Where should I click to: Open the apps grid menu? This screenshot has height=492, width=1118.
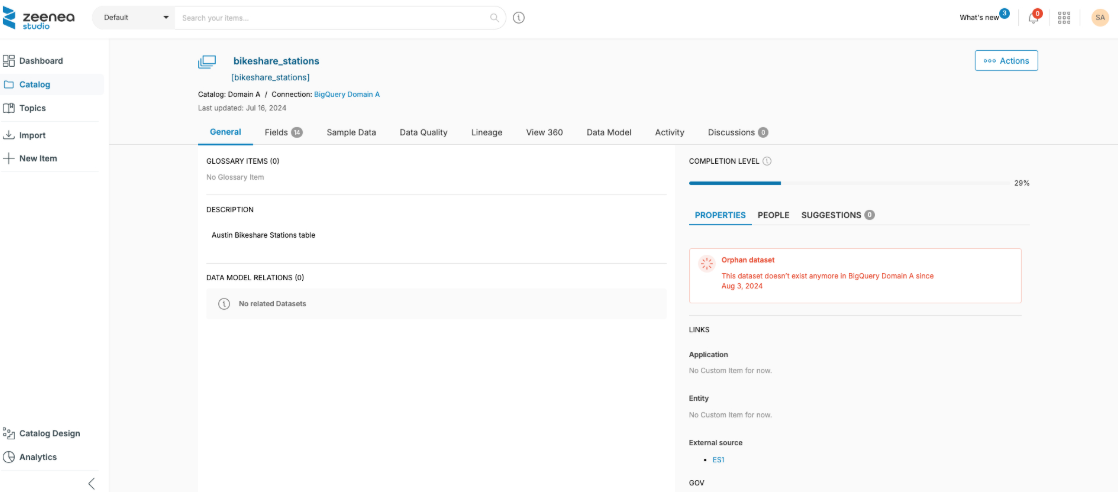tap(1064, 18)
